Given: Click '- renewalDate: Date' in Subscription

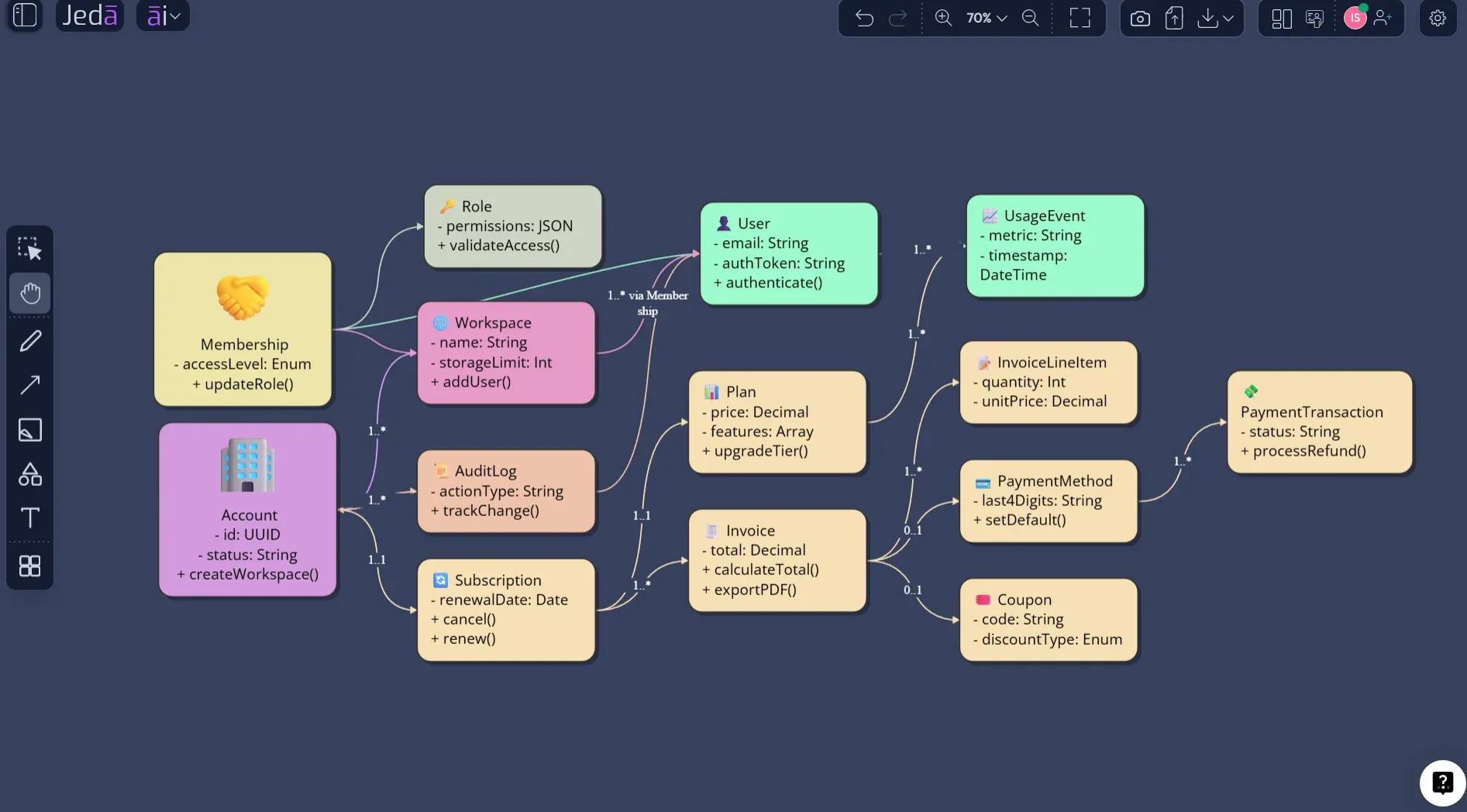Looking at the screenshot, I should [499, 600].
